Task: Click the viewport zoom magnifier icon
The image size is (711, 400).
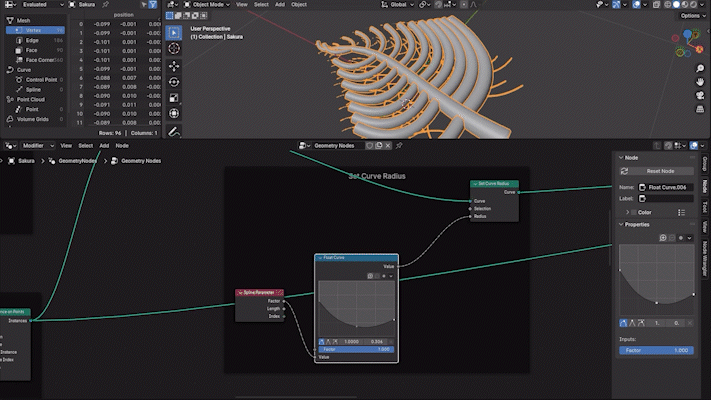Action: (x=698, y=67)
